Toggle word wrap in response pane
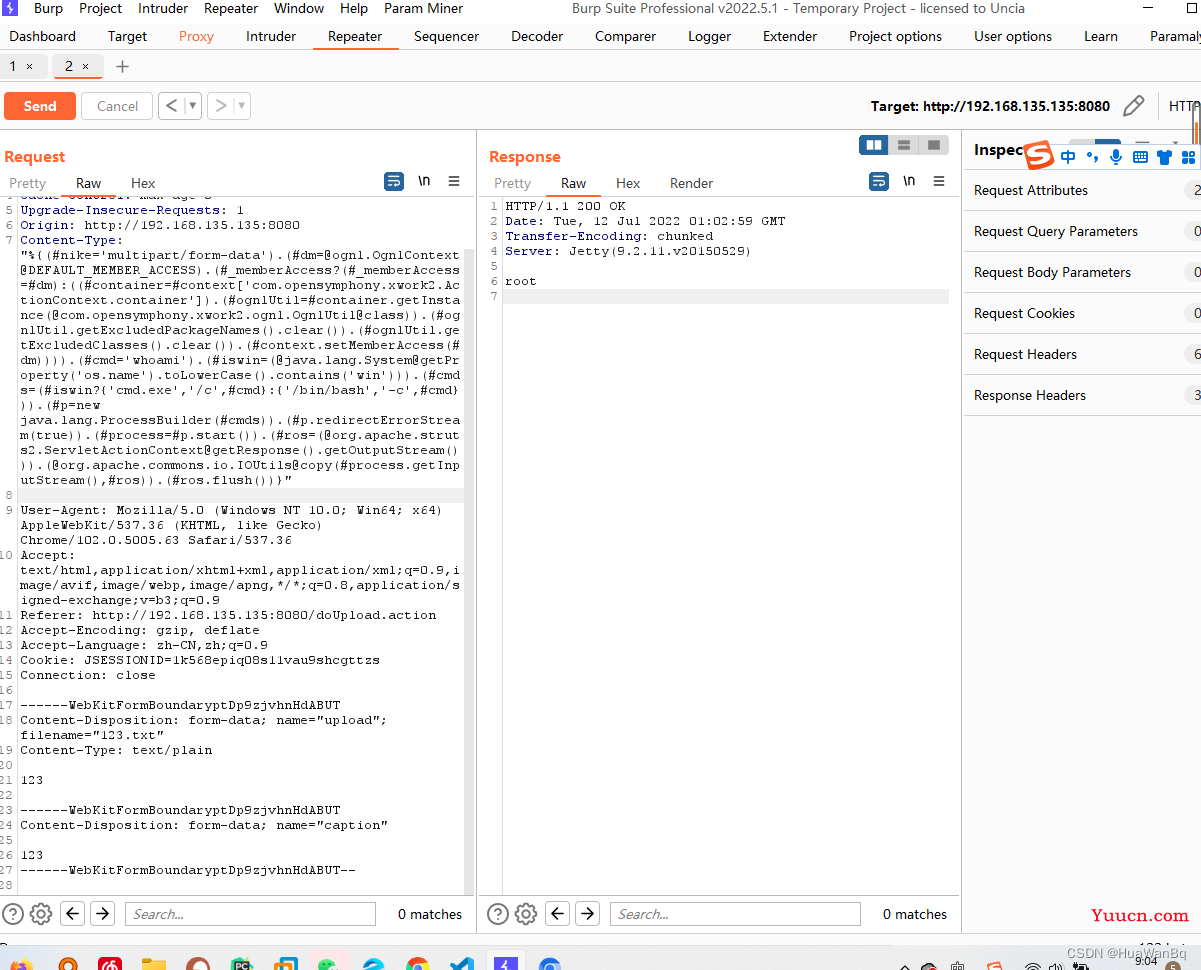This screenshot has width=1201, height=970. (x=879, y=181)
